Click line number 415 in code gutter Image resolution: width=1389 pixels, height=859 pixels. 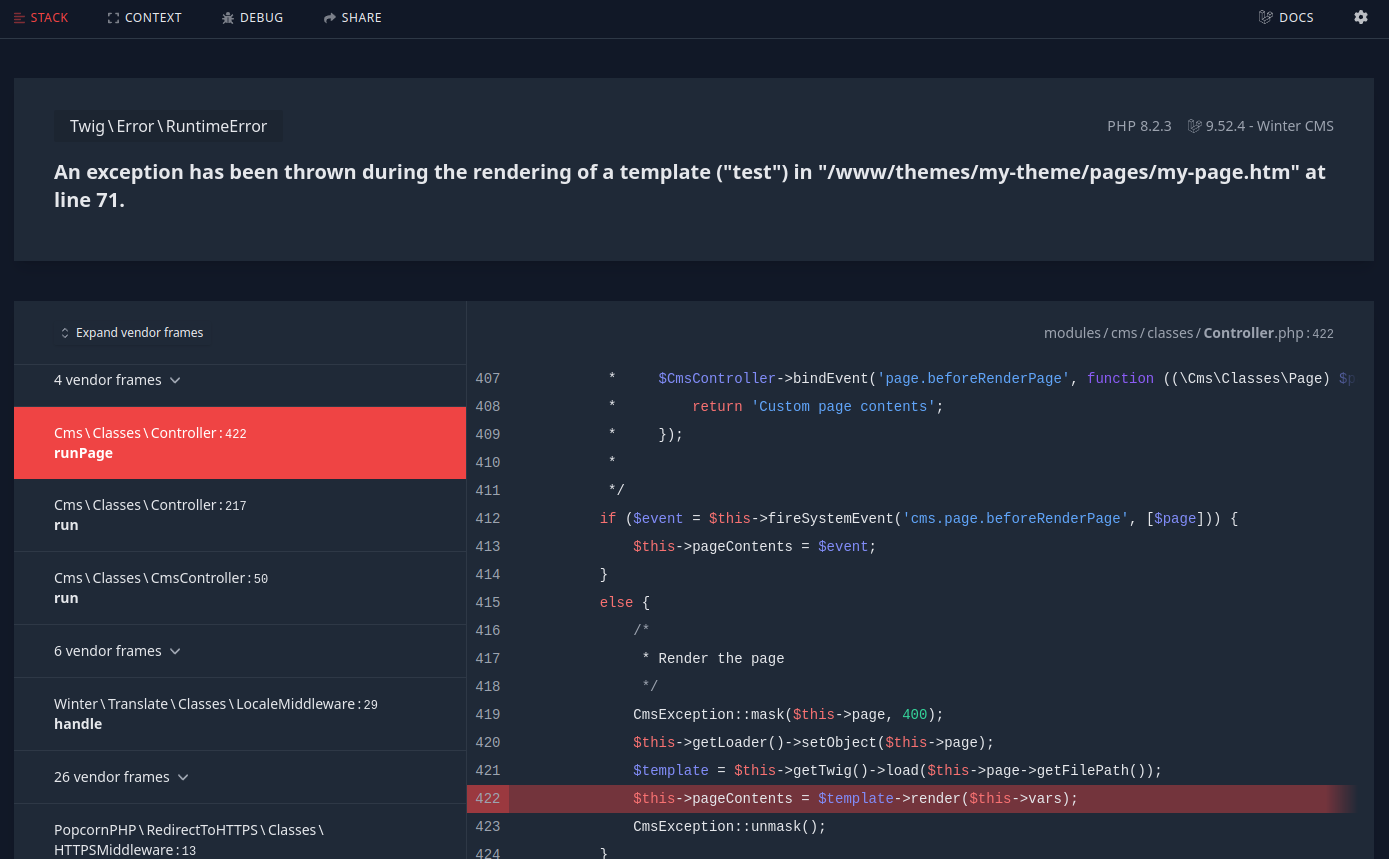coord(488,603)
